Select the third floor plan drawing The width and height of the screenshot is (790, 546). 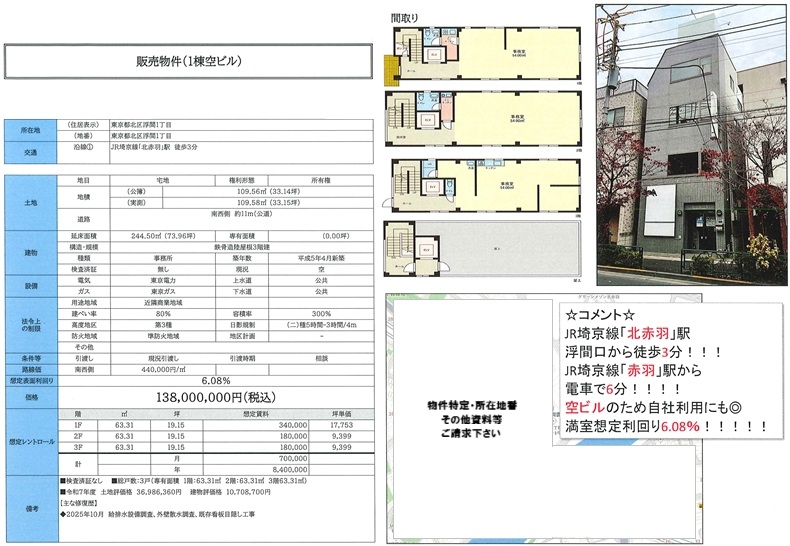point(486,187)
